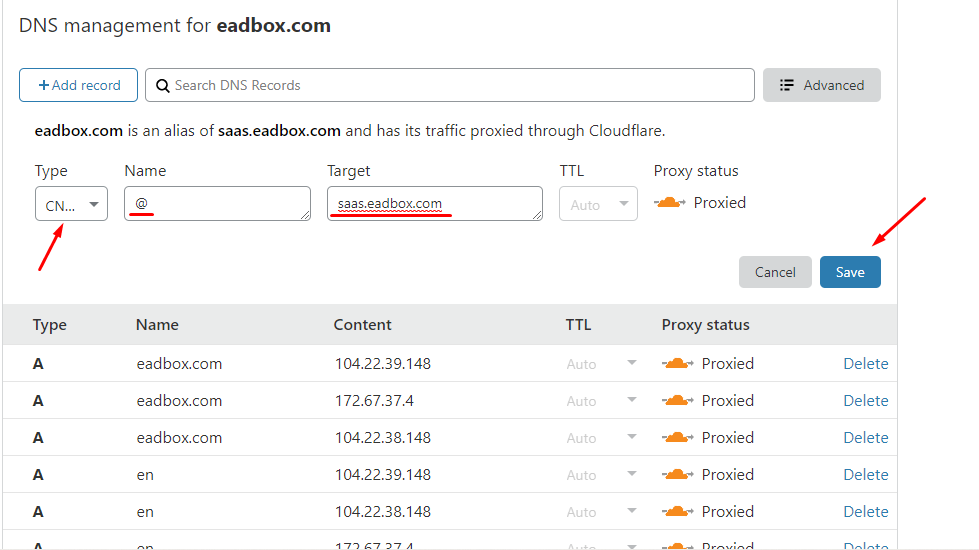
Task: Click the Name field containing @
Action: [x=217, y=204]
